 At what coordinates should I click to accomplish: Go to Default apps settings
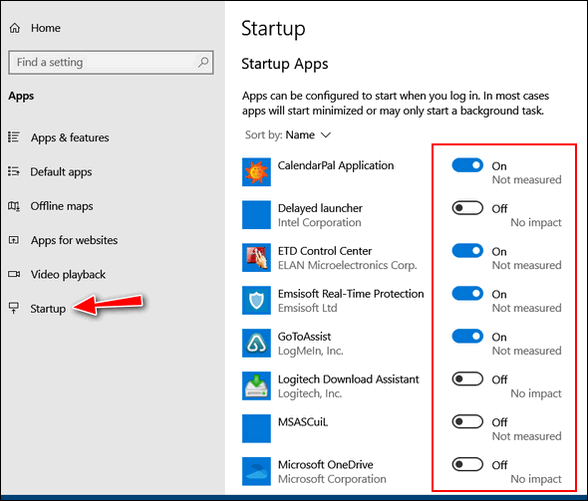(x=61, y=172)
